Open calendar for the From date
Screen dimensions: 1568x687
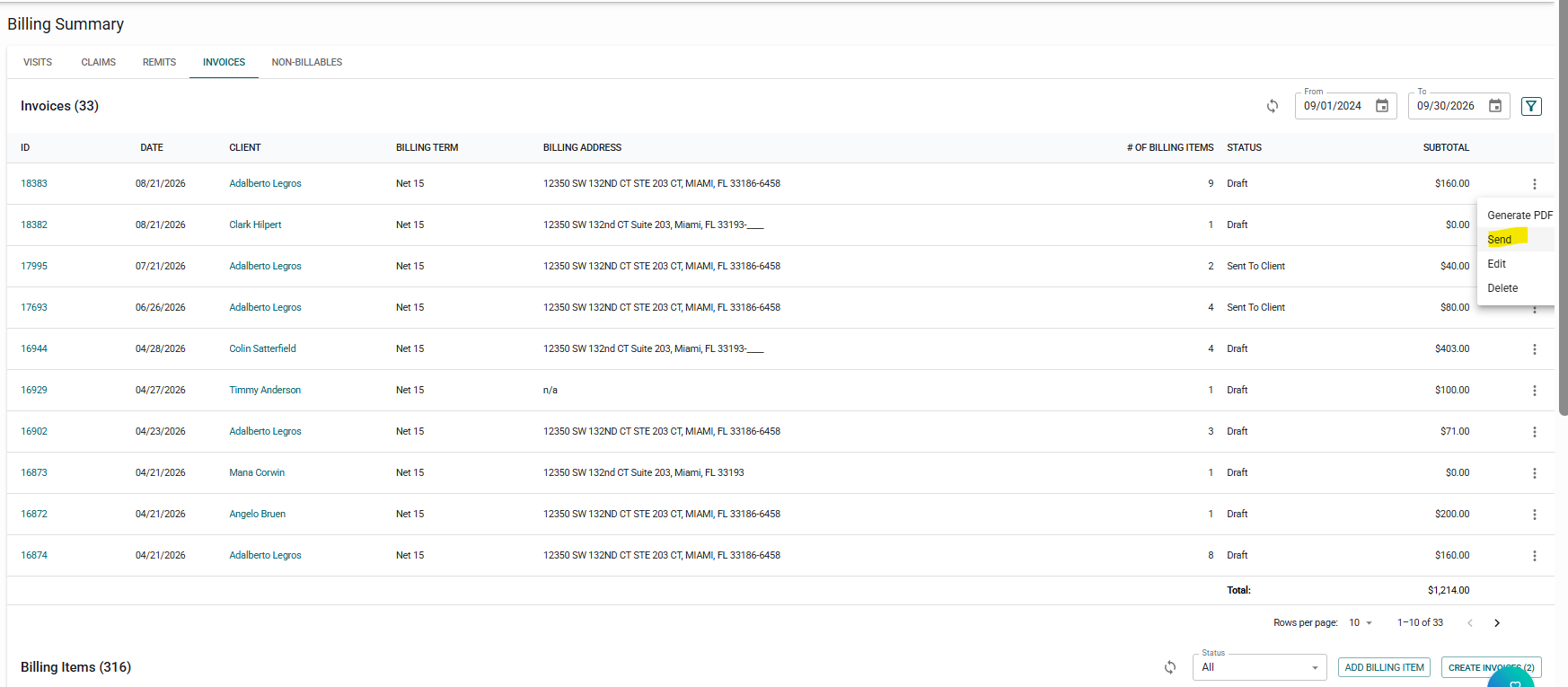(x=1382, y=106)
